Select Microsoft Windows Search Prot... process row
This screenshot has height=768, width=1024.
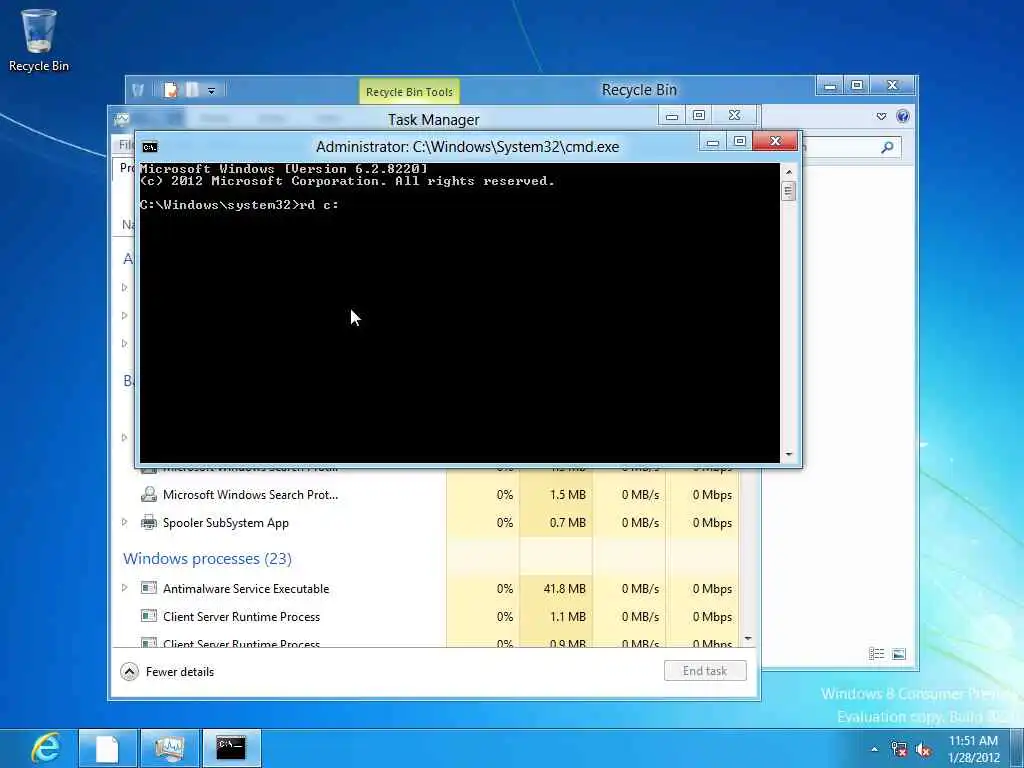click(425, 495)
